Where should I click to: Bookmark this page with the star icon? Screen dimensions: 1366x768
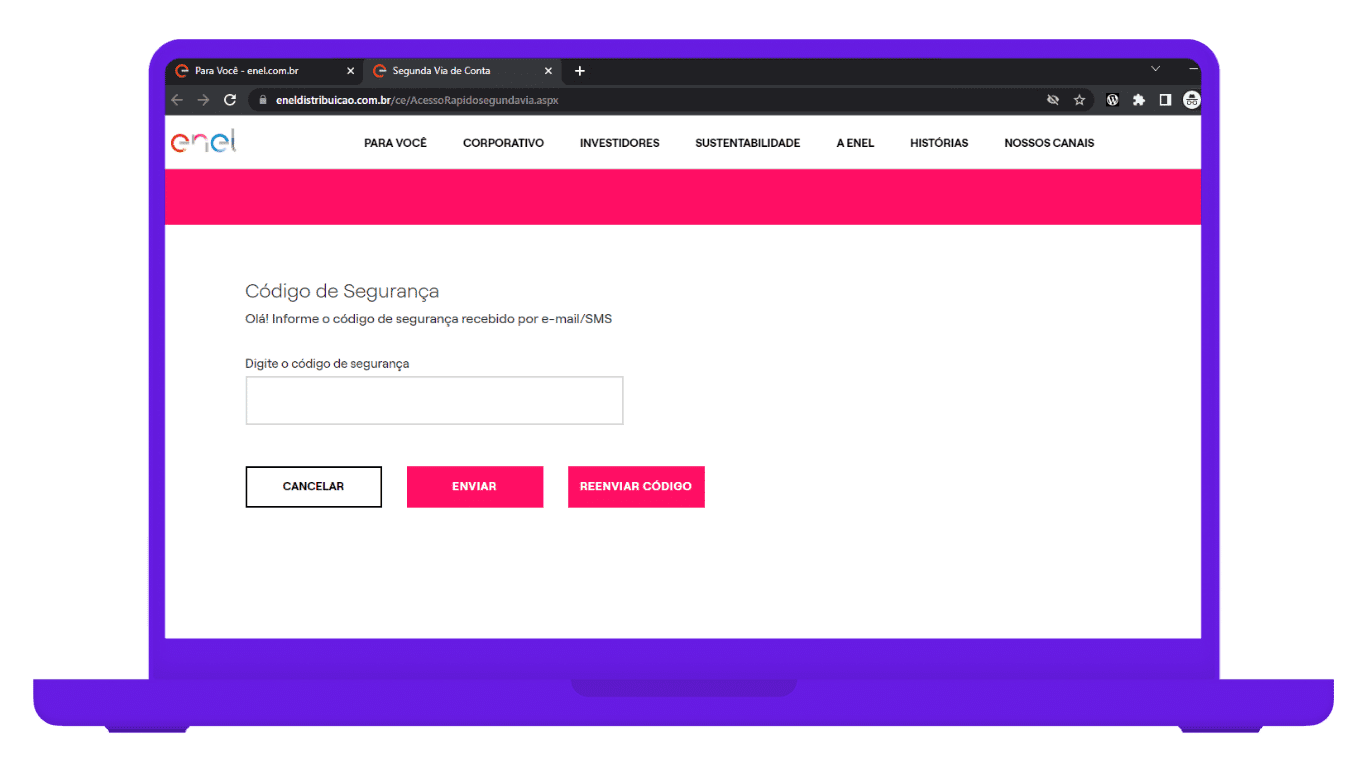click(1079, 100)
